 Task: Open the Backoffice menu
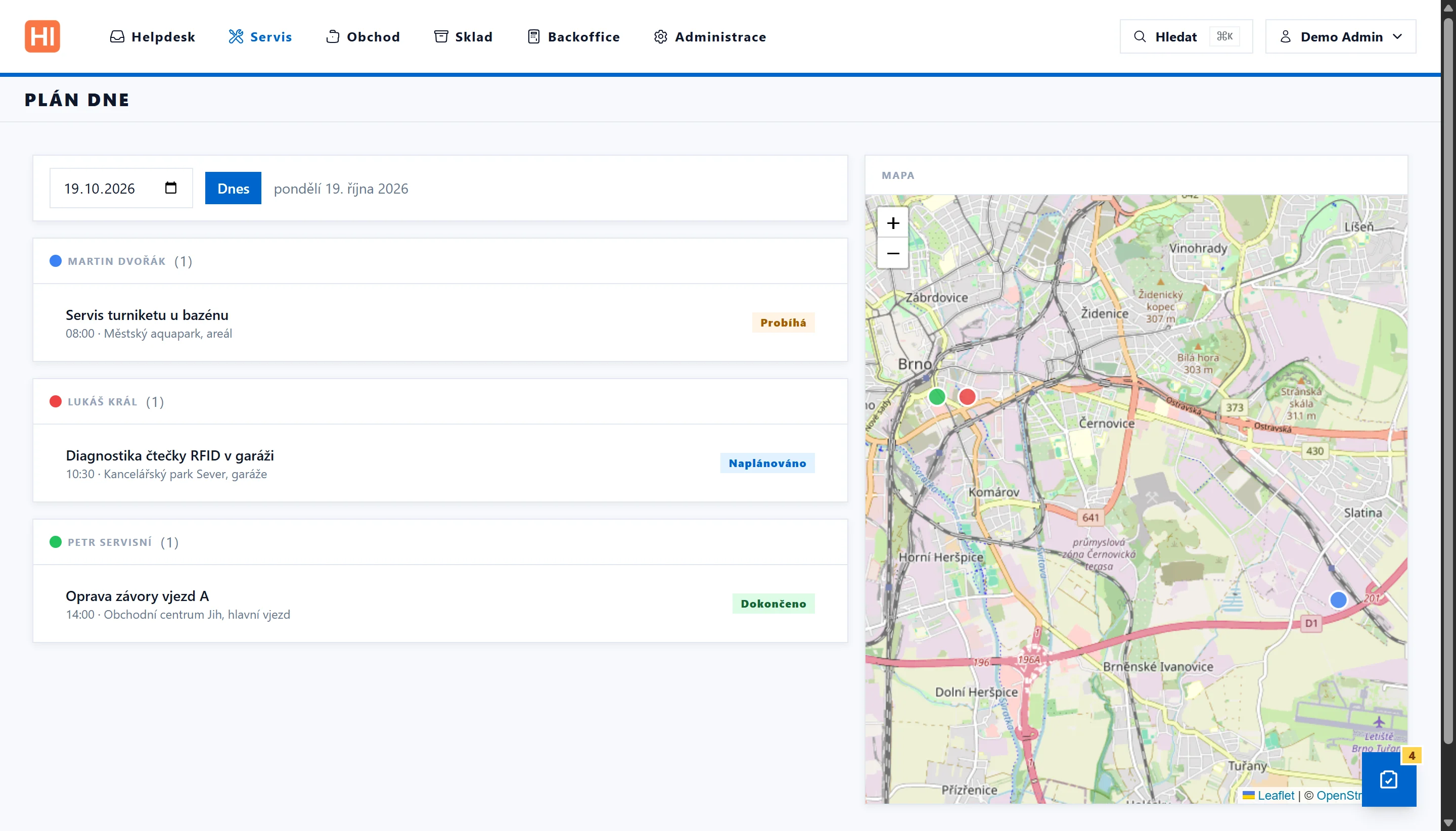coord(574,36)
